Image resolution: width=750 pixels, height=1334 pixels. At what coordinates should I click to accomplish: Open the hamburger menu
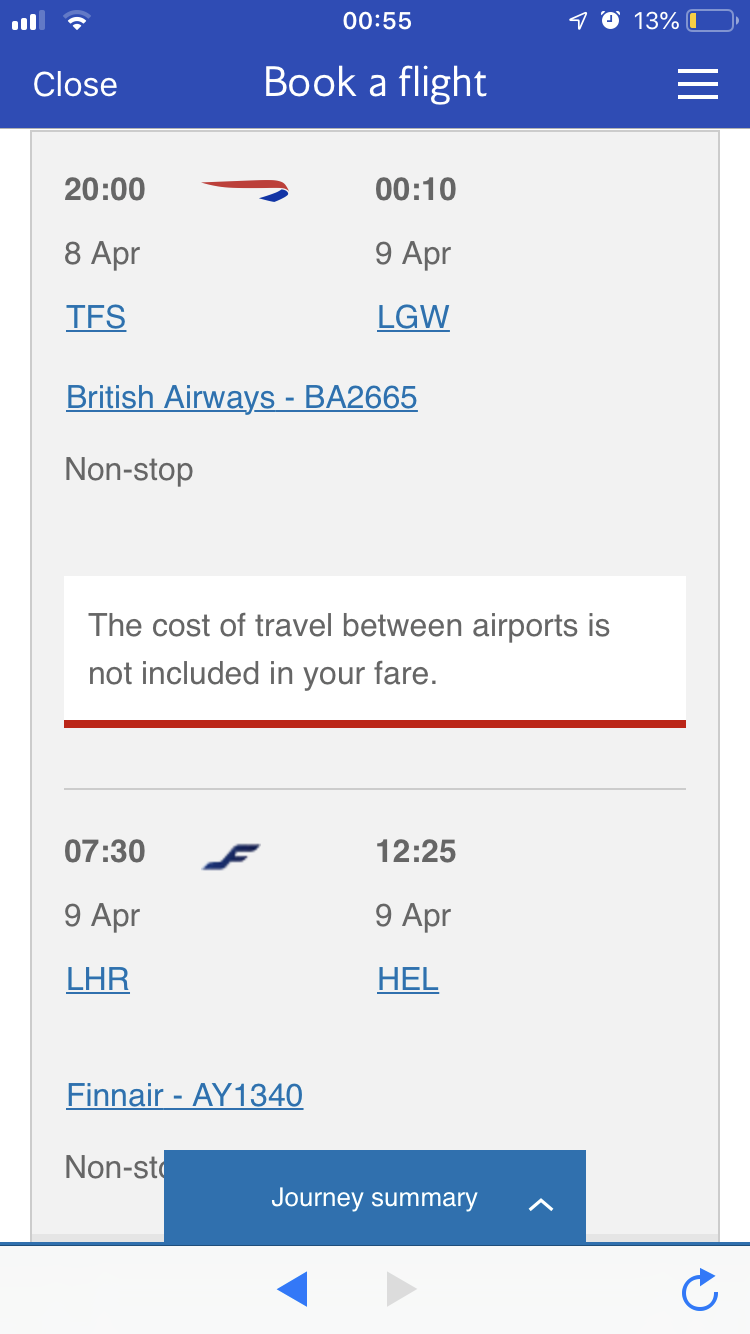pos(697,84)
